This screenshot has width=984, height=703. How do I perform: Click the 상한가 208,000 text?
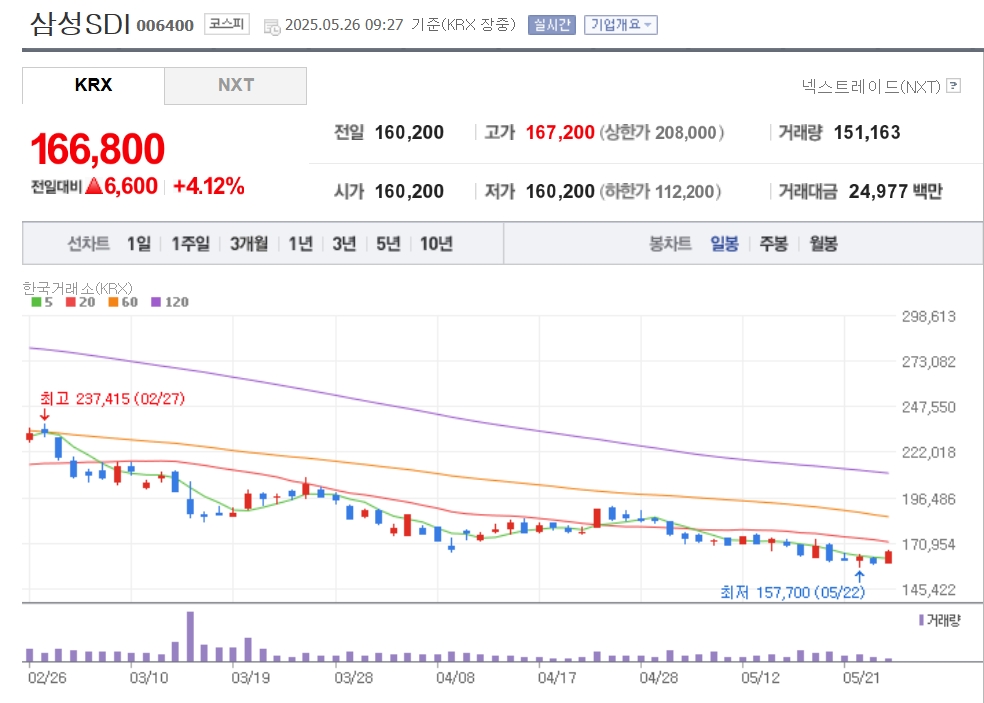tap(662, 132)
